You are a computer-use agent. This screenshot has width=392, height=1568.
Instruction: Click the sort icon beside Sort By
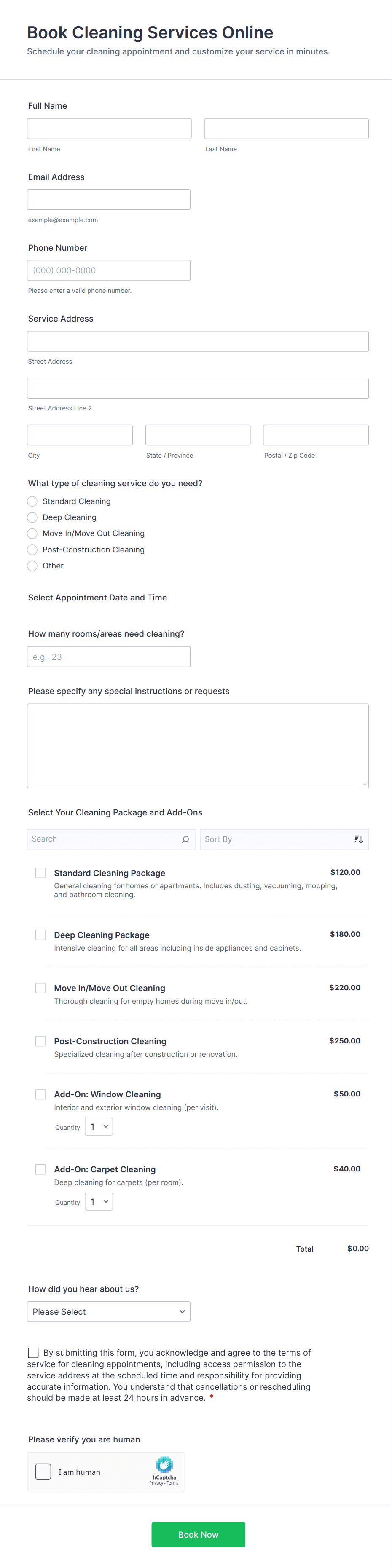[359, 839]
